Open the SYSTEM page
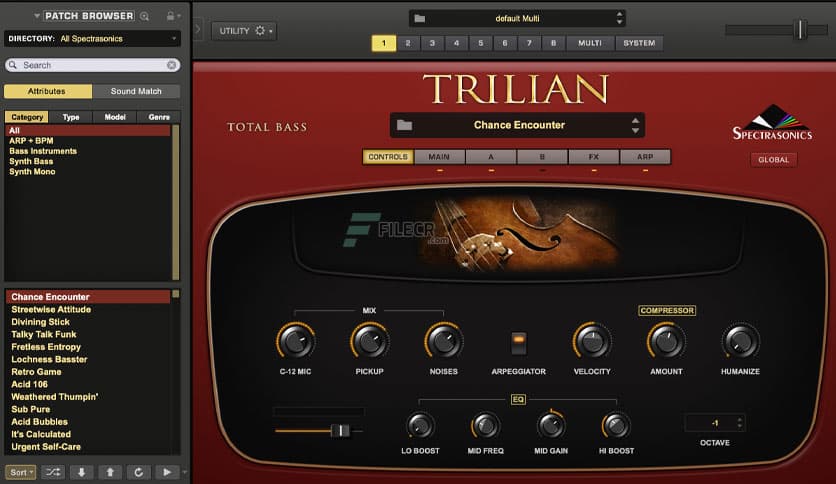Image resolution: width=836 pixels, height=484 pixels. click(x=639, y=43)
